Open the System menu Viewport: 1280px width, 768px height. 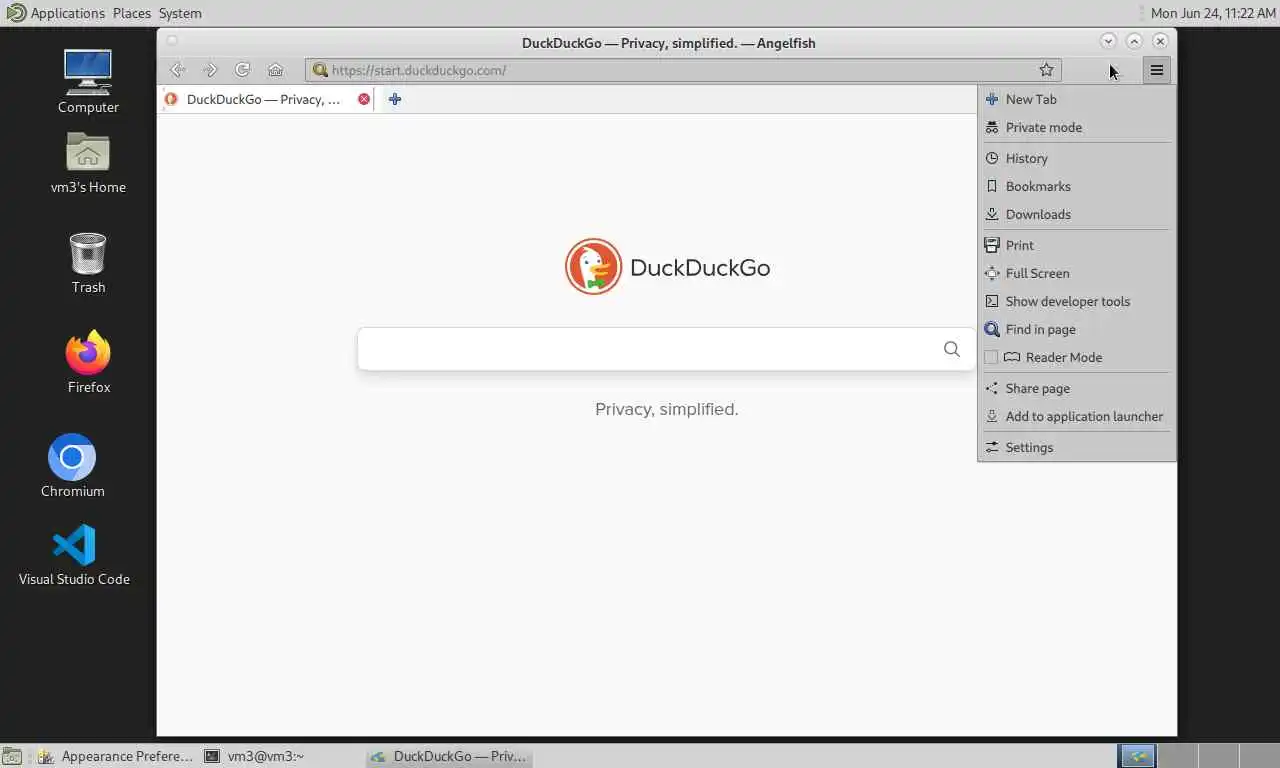[180, 13]
